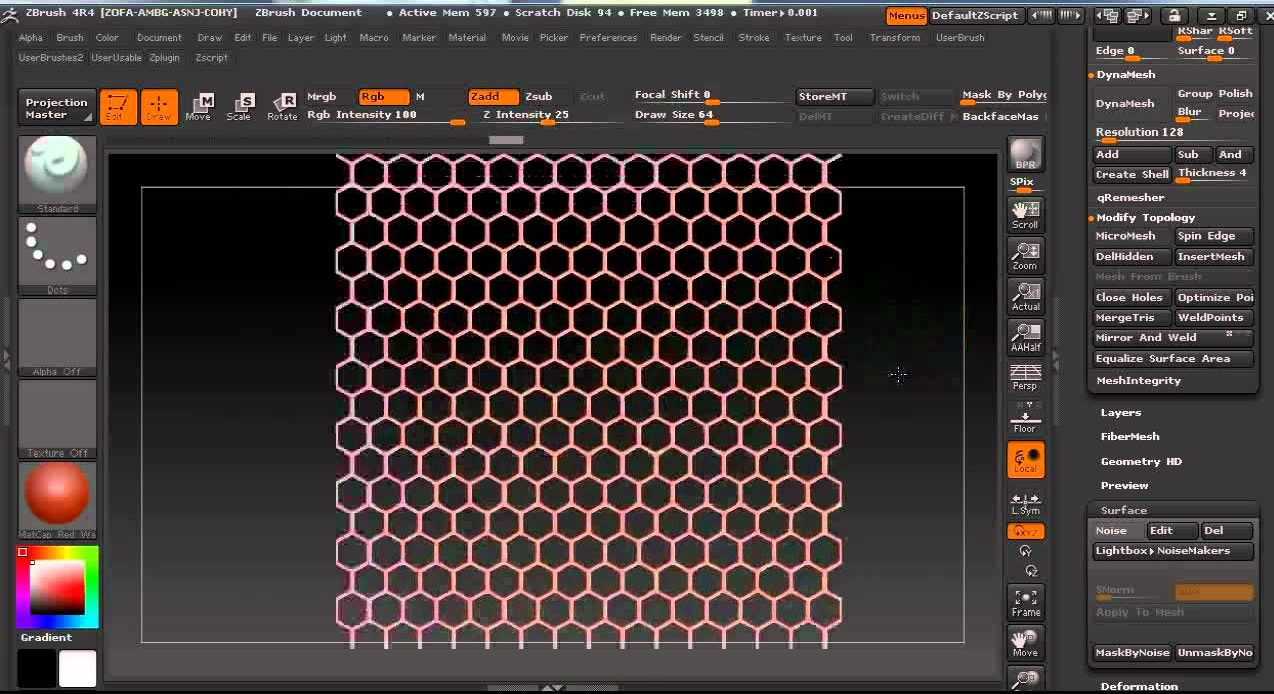This screenshot has width=1274, height=694.
Task: Open the Alpha Off selector
Action: point(57,338)
